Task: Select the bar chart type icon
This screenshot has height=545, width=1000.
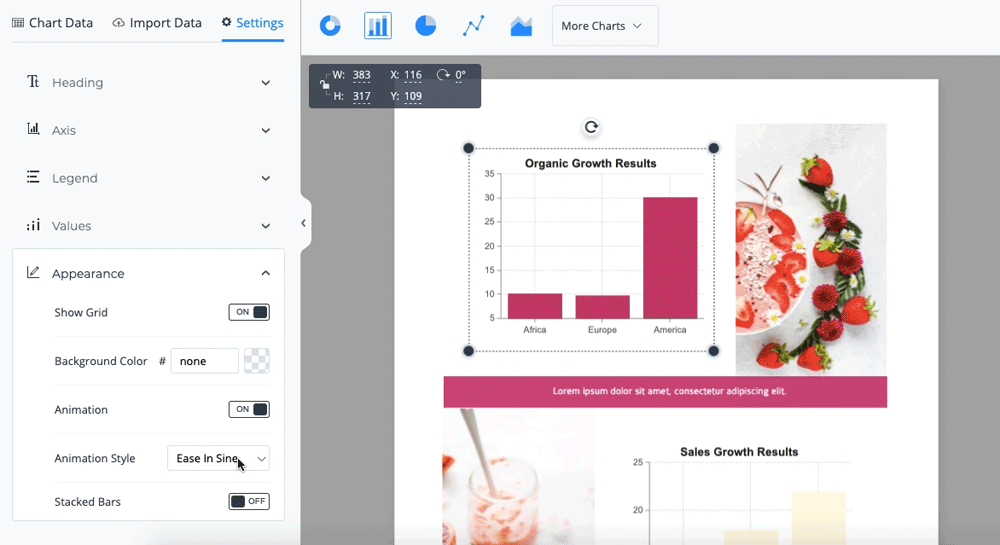Action: [378, 25]
